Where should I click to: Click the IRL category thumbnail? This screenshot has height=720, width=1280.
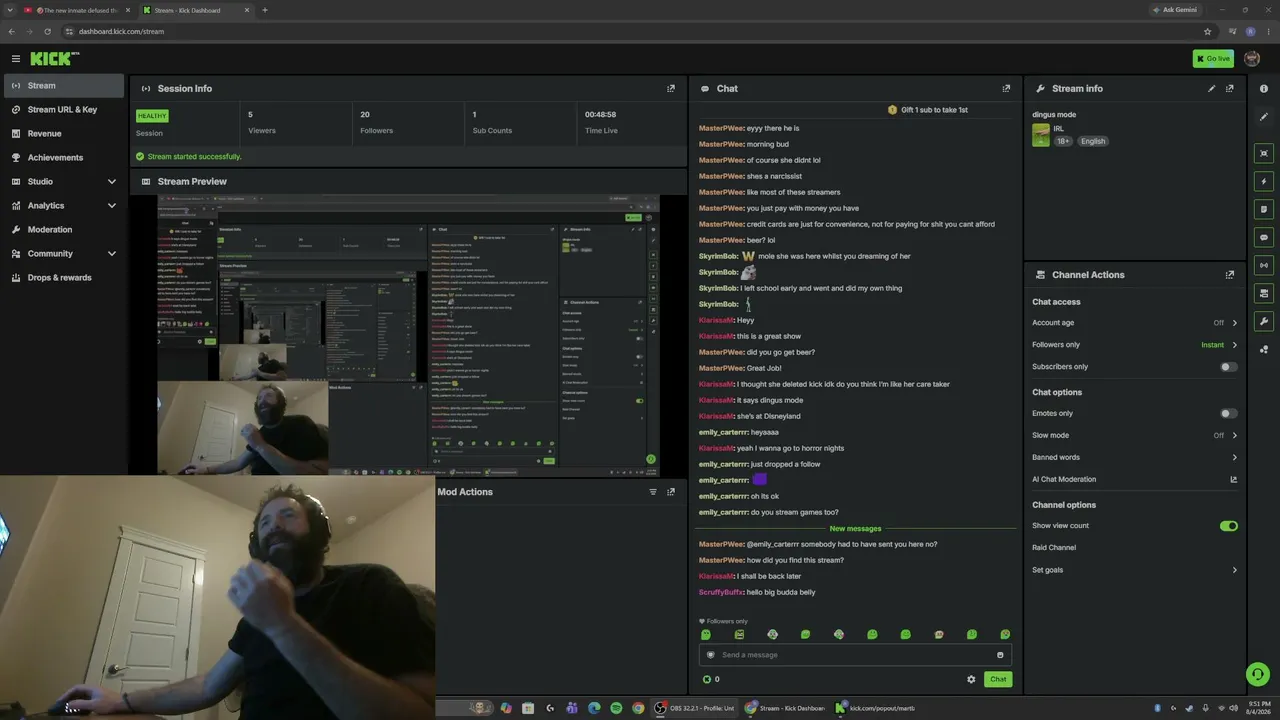point(1041,135)
